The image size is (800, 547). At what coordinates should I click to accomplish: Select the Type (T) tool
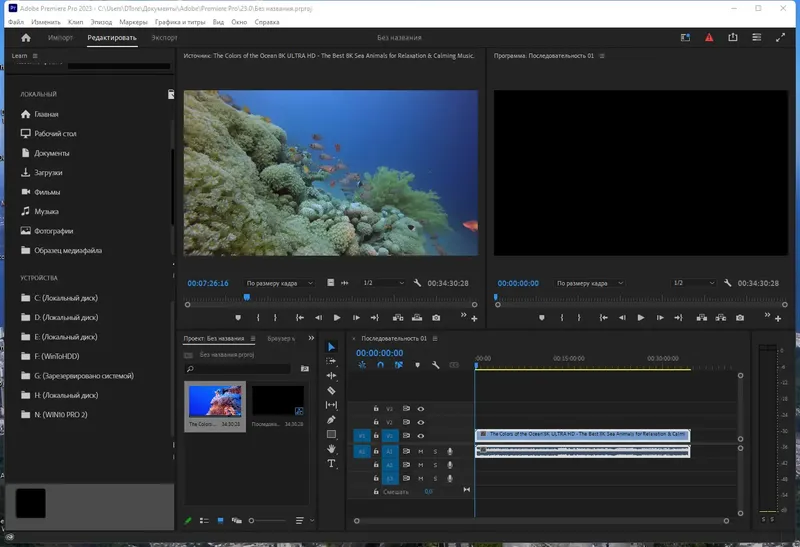(x=332, y=463)
